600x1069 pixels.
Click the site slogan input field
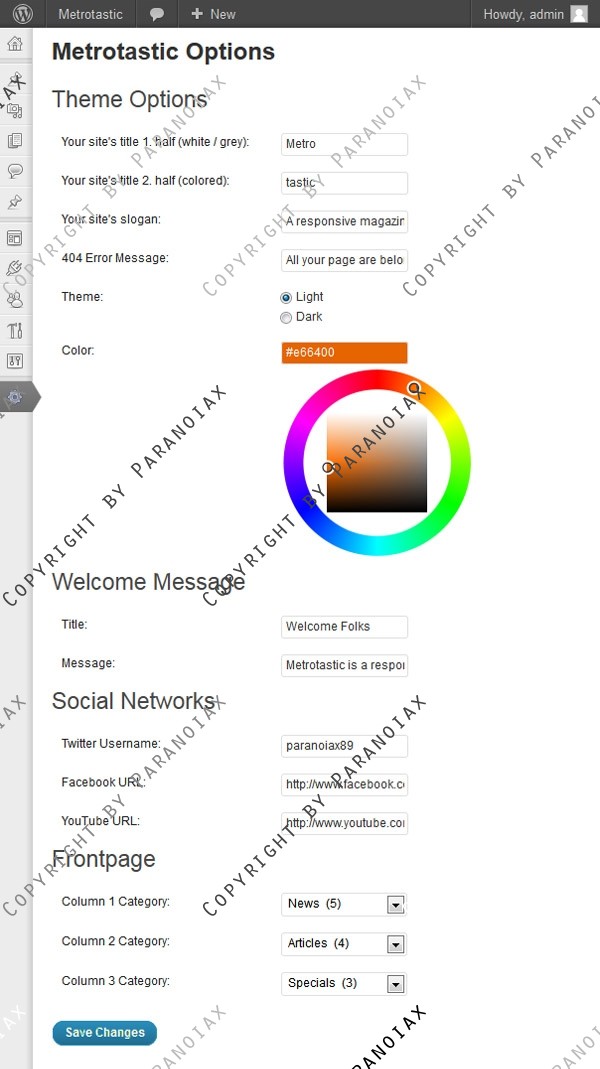344,222
